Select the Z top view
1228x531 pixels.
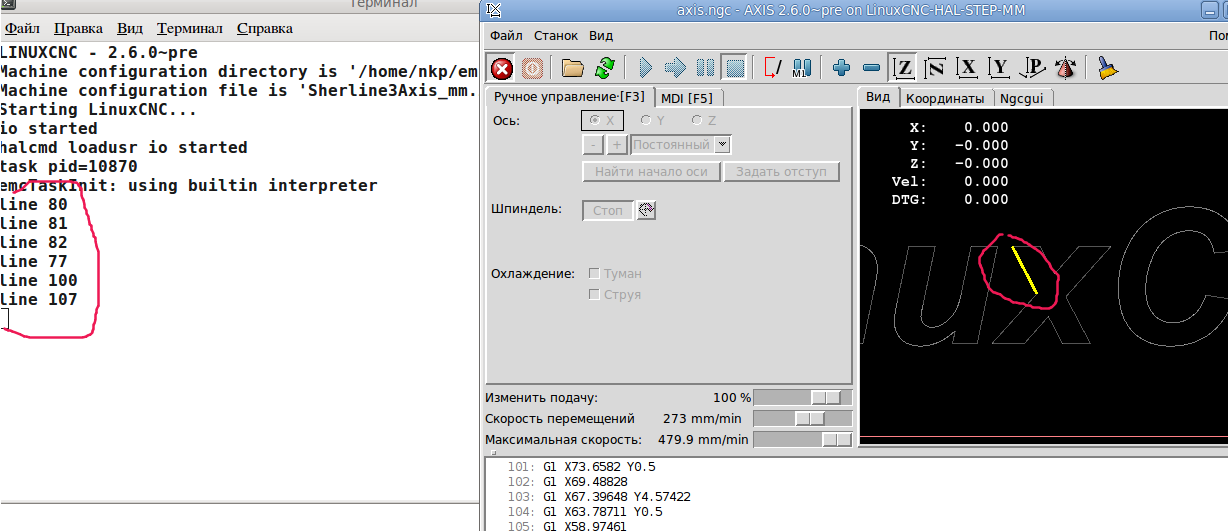coord(903,68)
